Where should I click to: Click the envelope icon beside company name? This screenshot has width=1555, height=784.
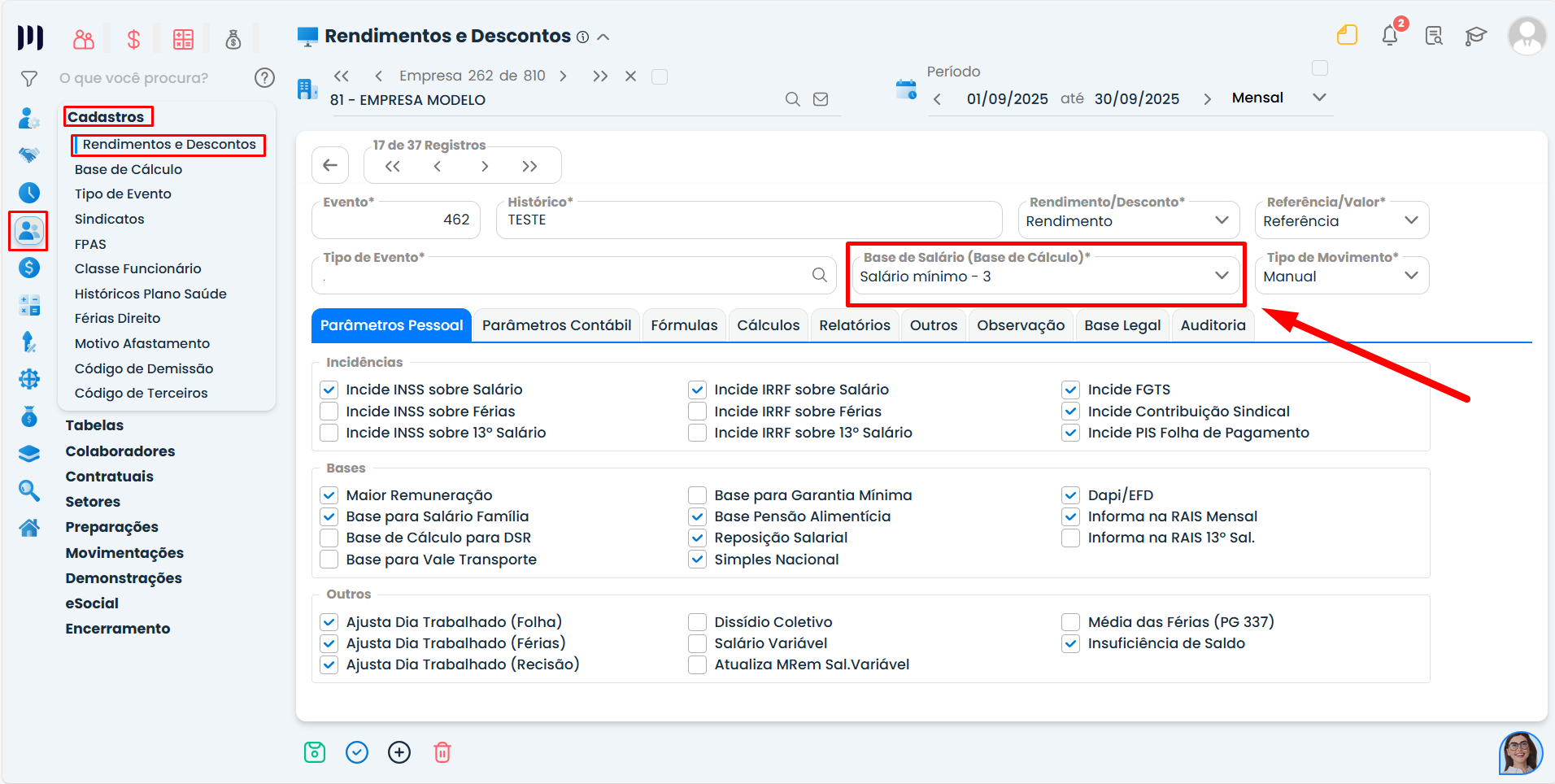tap(821, 99)
